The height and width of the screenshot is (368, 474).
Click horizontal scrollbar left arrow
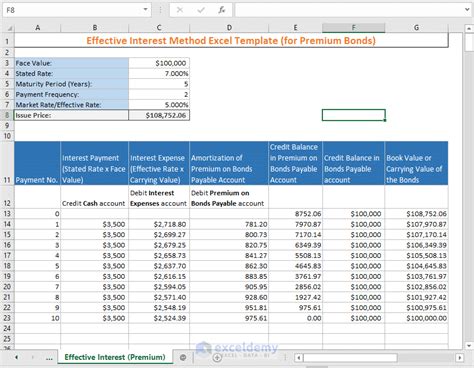tap(299, 358)
